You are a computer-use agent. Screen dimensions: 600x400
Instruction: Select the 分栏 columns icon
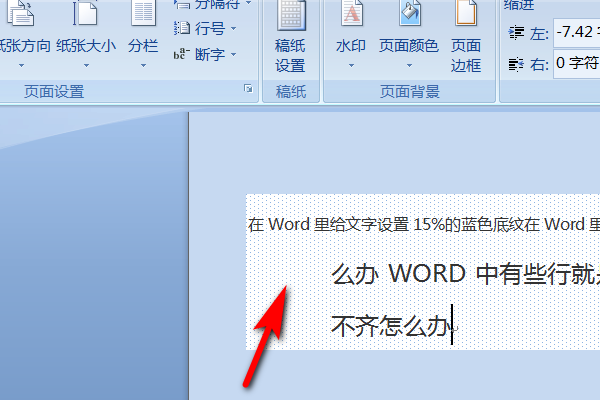(x=143, y=13)
